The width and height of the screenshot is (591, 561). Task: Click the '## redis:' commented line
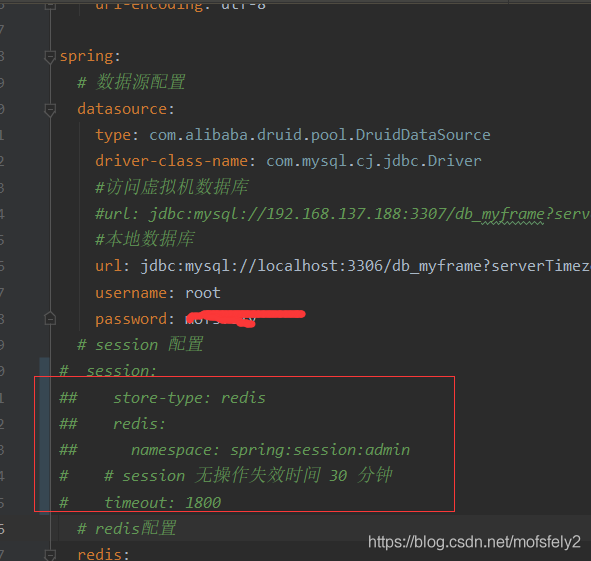(x=112, y=424)
